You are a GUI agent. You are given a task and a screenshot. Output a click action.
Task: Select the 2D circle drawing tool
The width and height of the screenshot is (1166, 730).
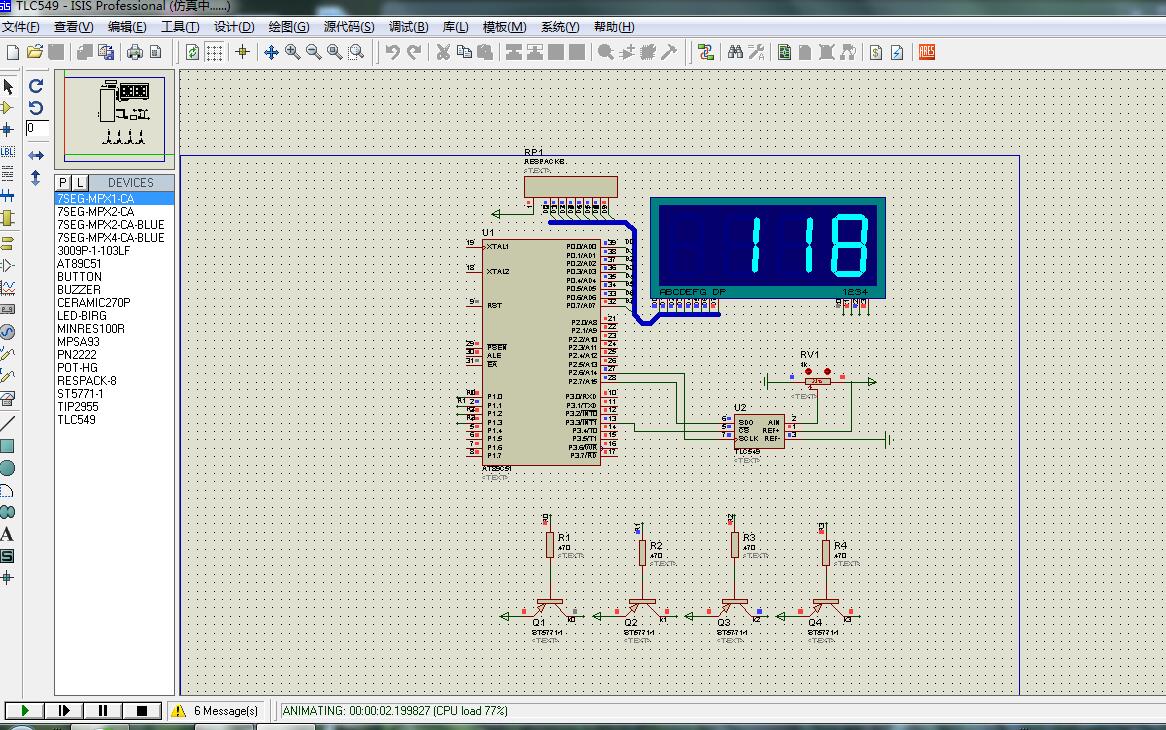[x=7, y=468]
